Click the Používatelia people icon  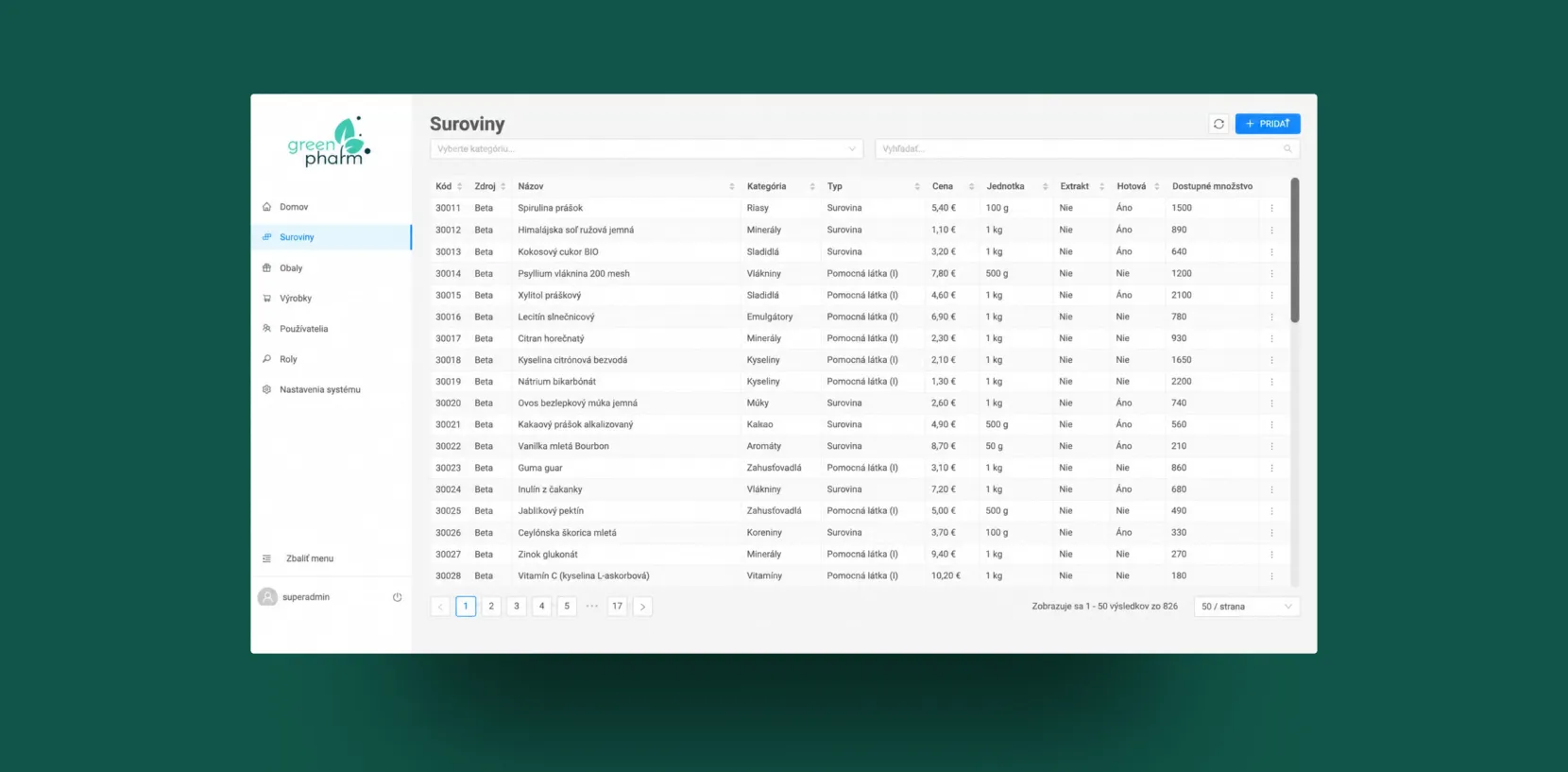(x=266, y=329)
